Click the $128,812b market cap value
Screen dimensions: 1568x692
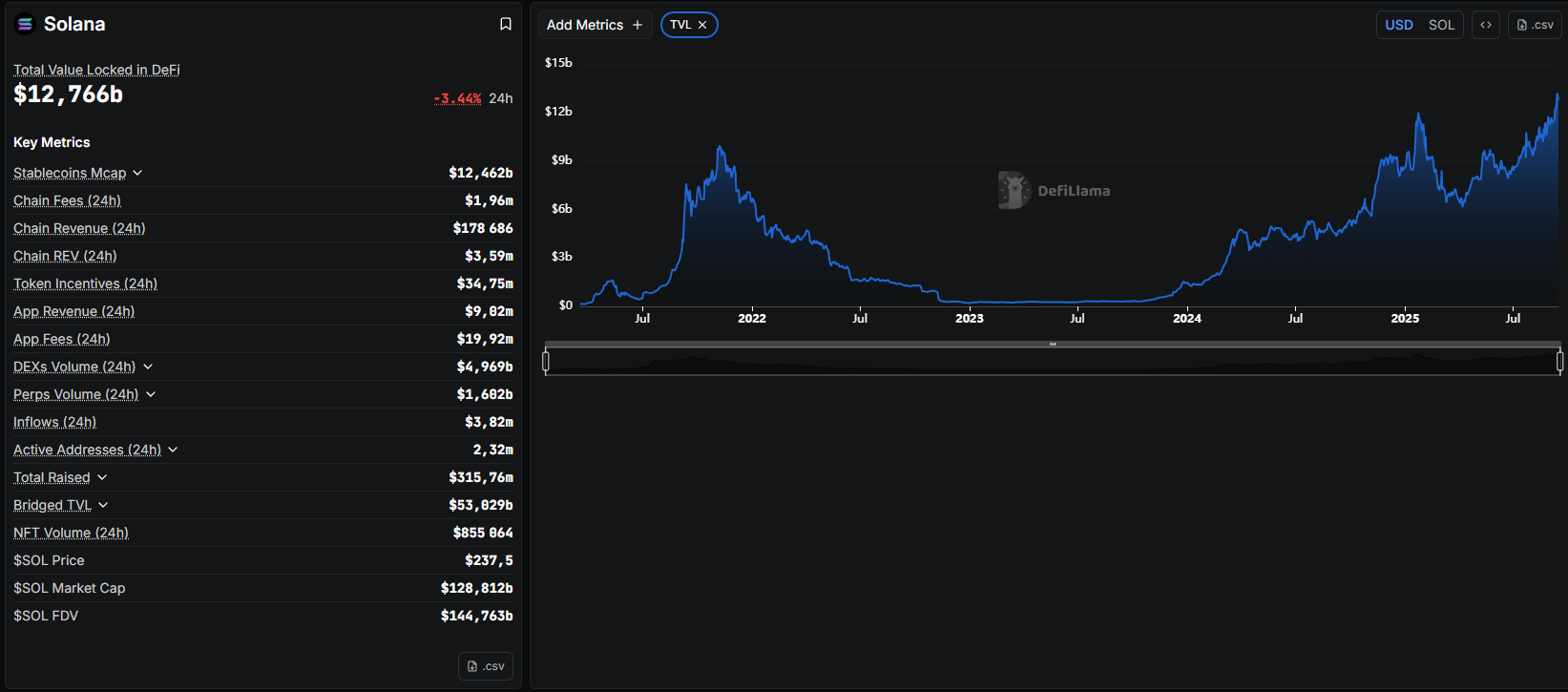click(476, 588)
